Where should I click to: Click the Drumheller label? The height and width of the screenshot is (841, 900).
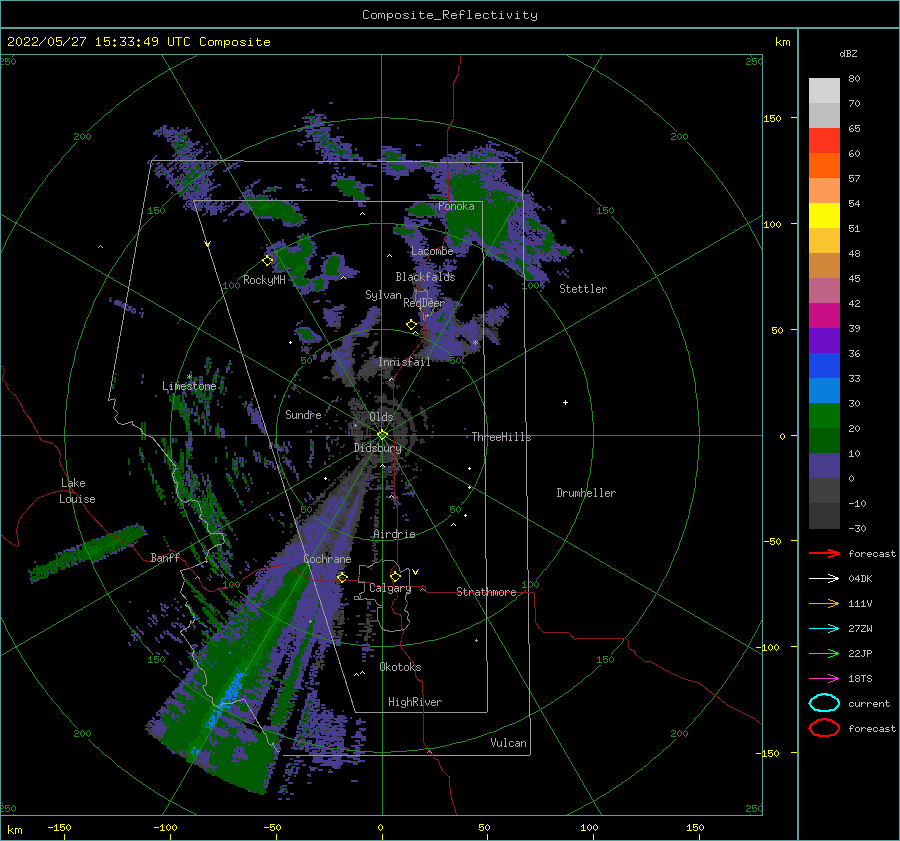pos(586,493)
